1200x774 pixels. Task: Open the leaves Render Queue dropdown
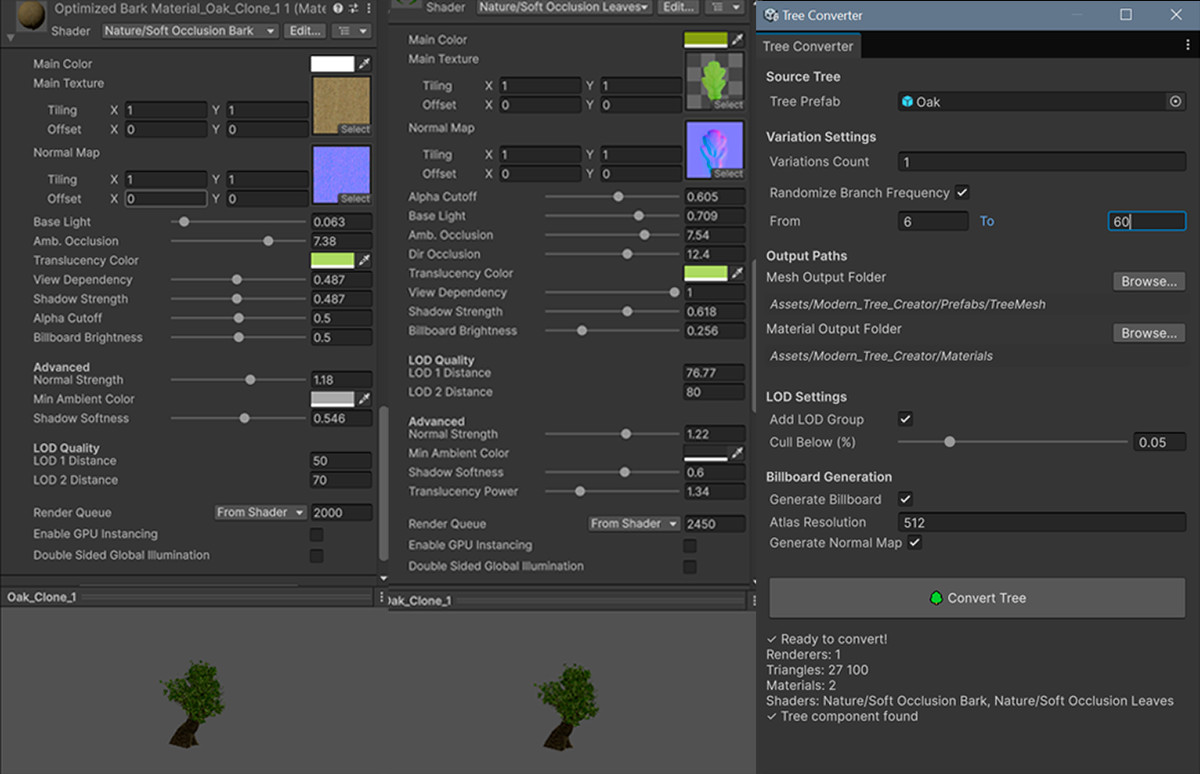[633, 523]
